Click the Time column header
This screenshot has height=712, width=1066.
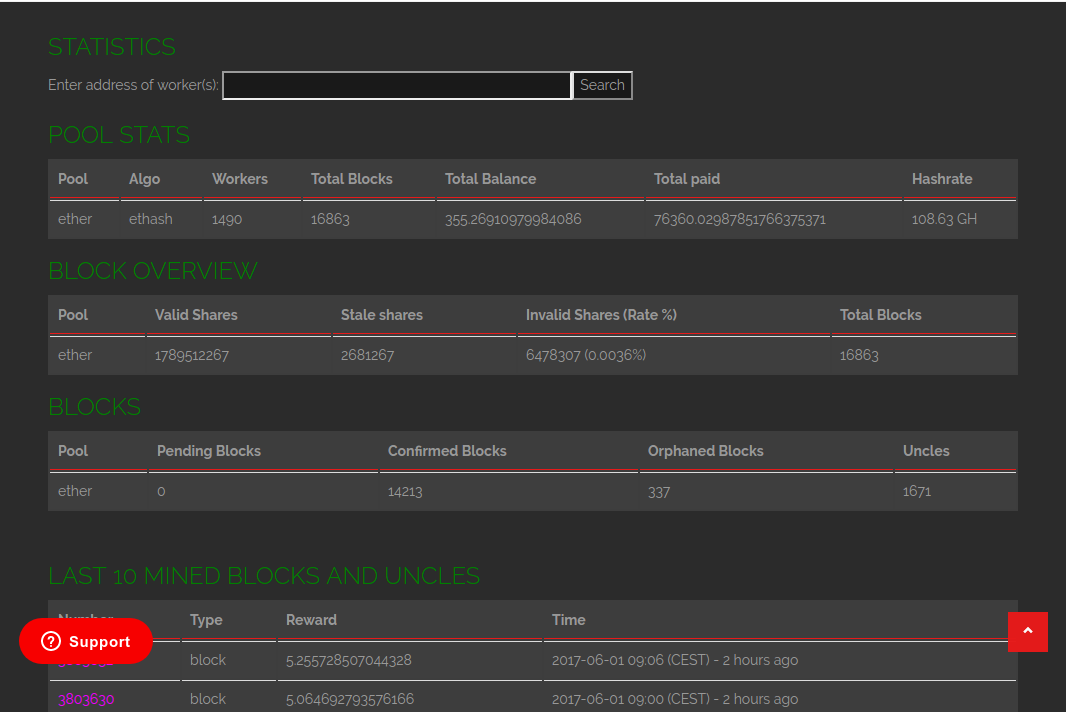tap(568, 620)
